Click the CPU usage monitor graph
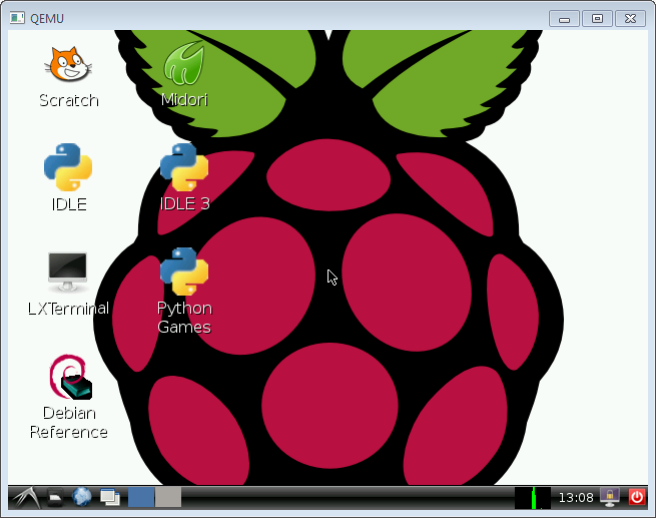This screenshot has width=656, height=518. coord(533,497)
